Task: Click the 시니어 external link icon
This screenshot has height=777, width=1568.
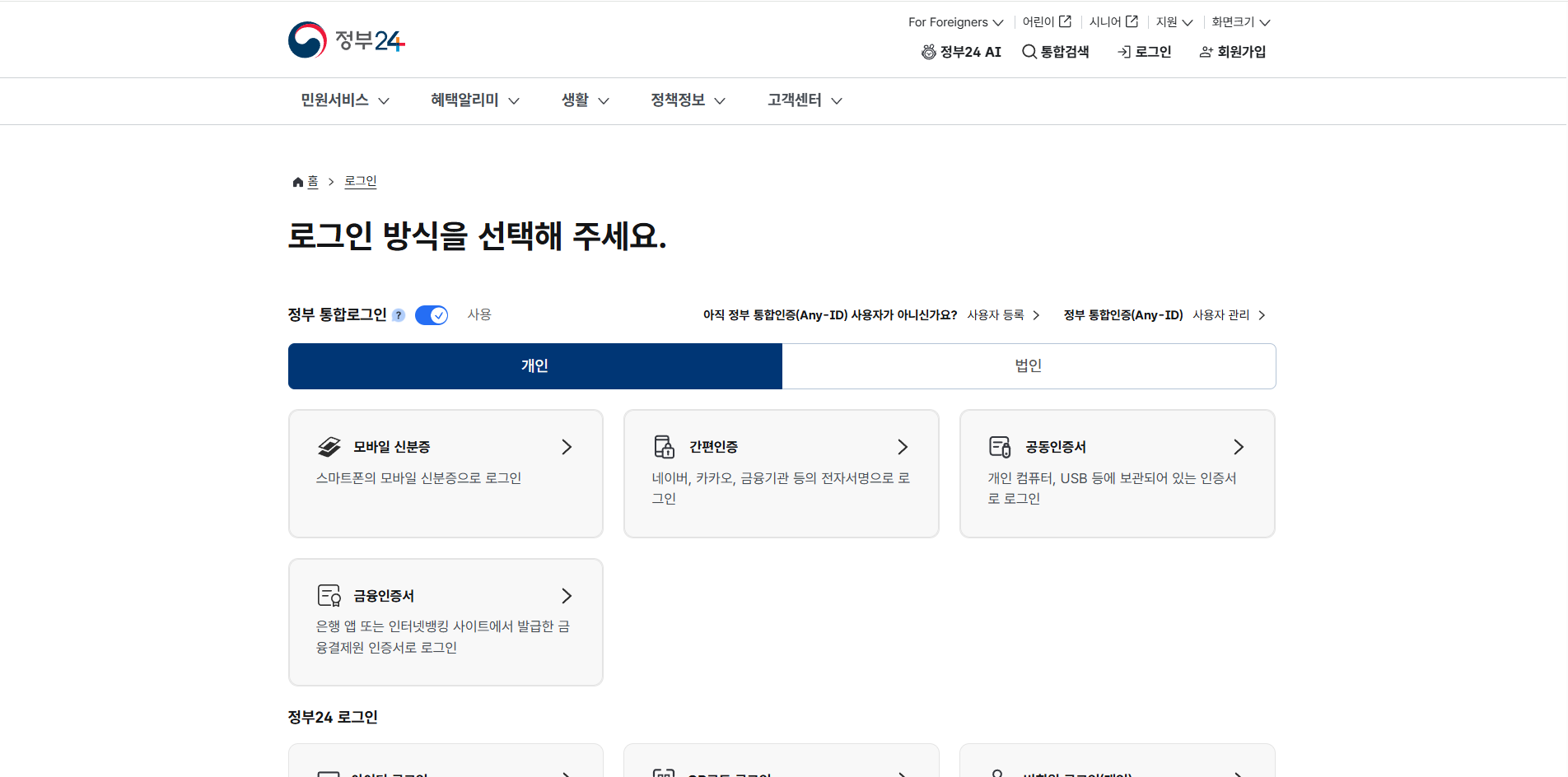Action: [x=1132, y=21]
